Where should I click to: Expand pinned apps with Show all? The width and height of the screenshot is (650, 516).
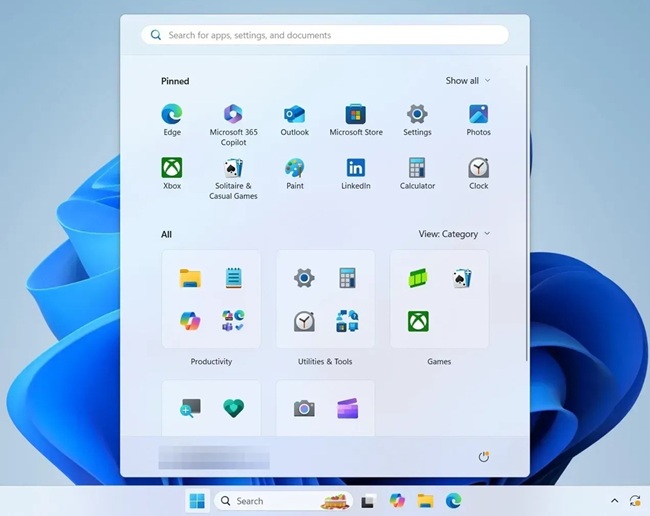468,81
